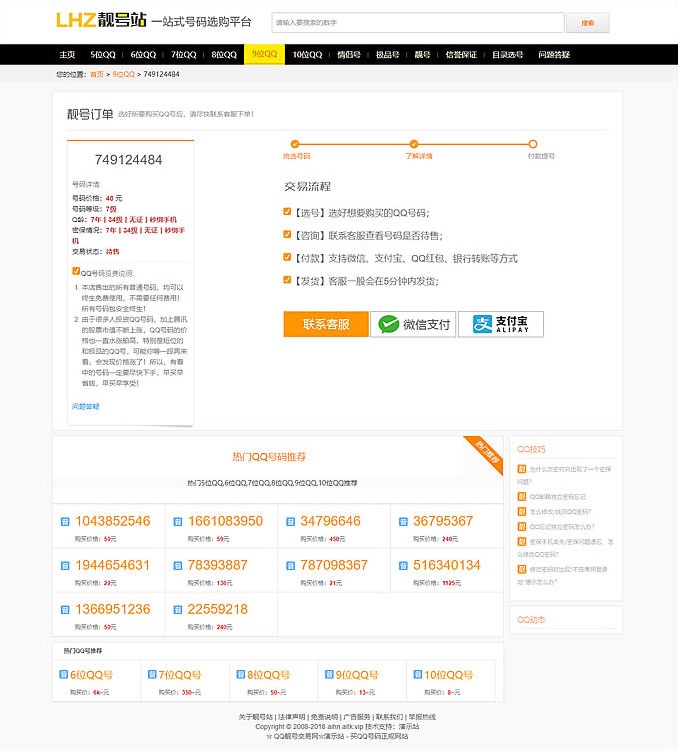Image resolution: width=678 pixels, height=751 pixels.
Task: Click the first completed step dot 挑选号码
Action: tap(295, 145)
